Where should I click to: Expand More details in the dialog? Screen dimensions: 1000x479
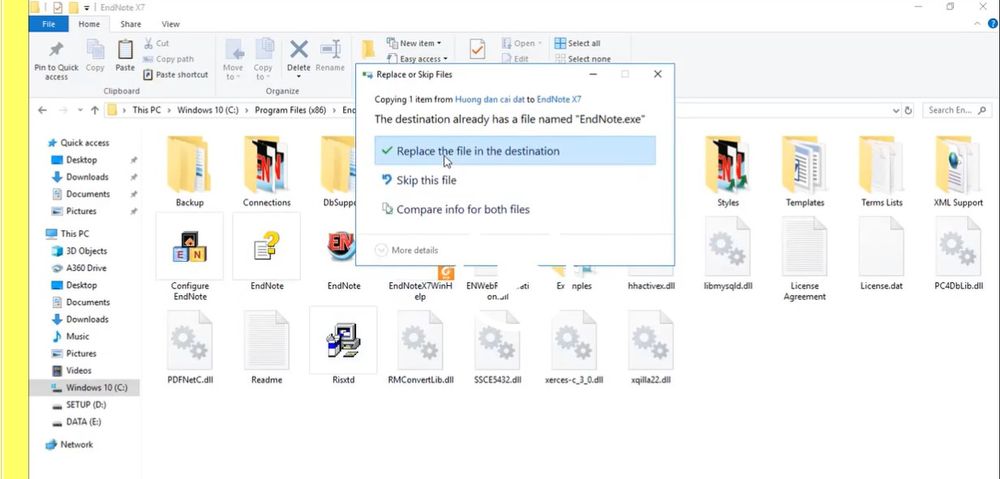[x=407, y=250]
